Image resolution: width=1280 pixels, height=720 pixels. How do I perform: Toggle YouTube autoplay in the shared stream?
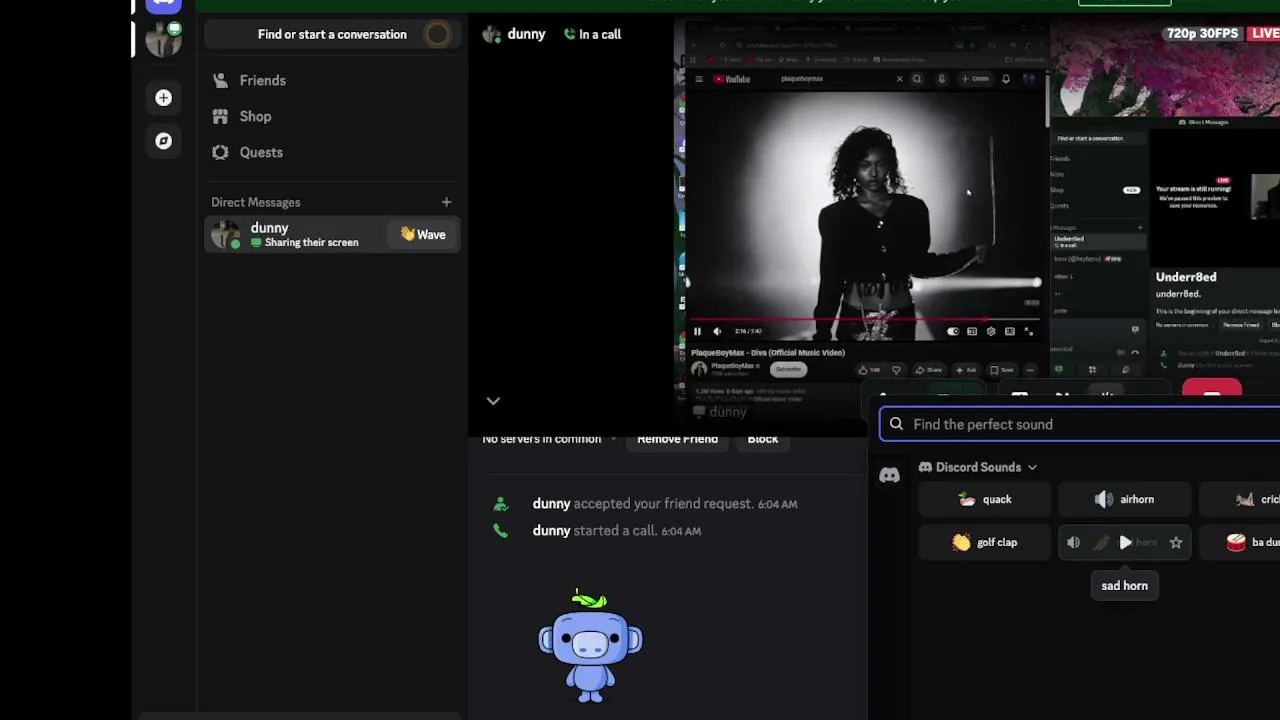[x=953, y=331]
